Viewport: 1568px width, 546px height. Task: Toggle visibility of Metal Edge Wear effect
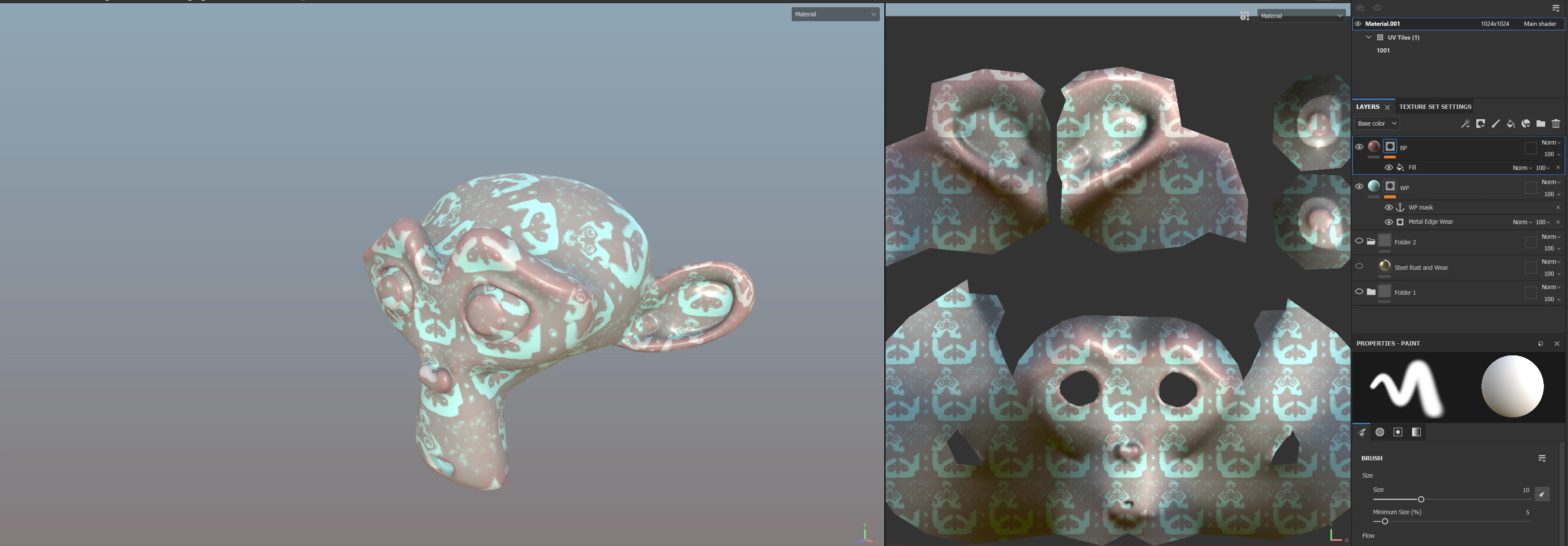coord(1388,222)
